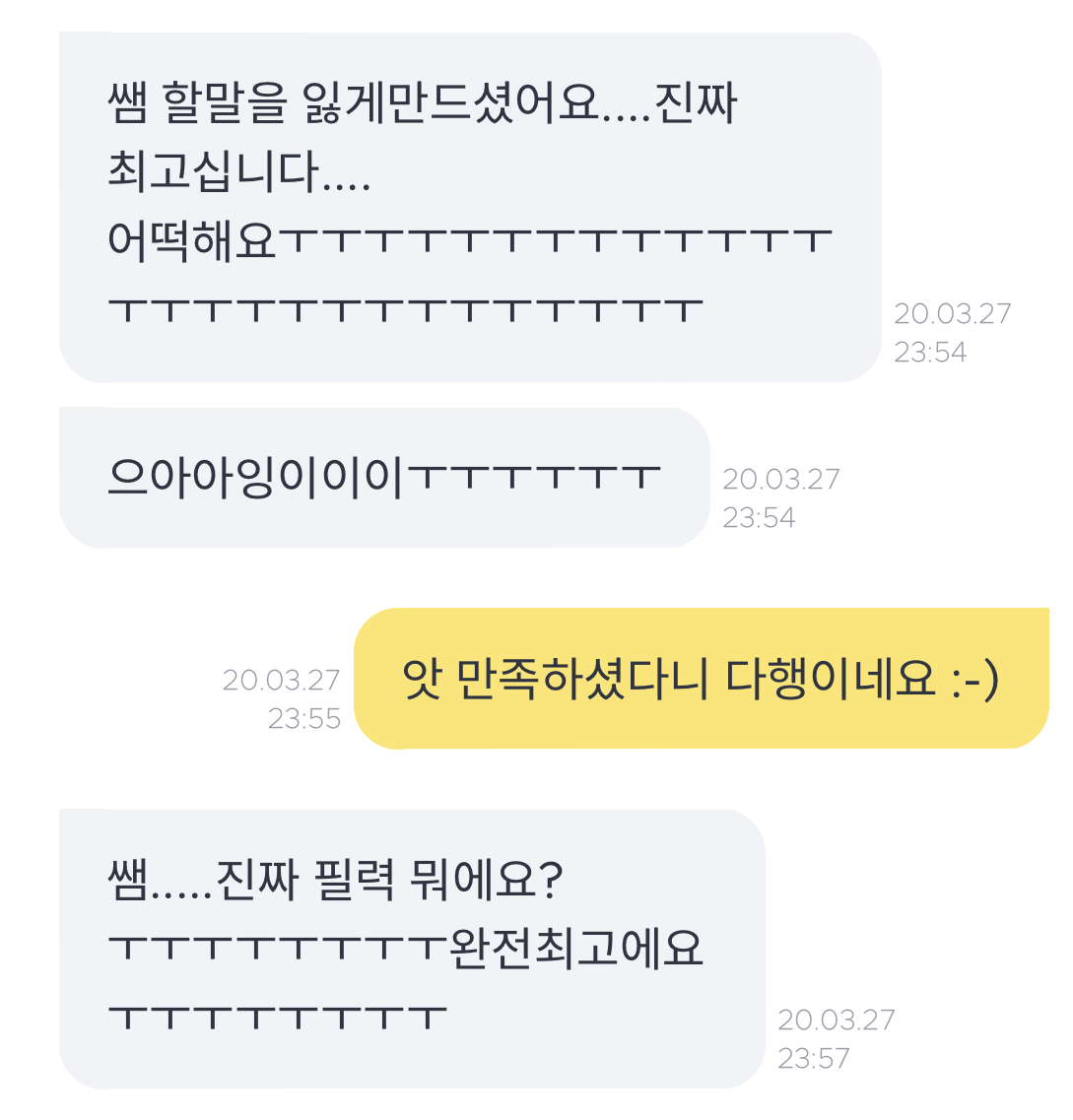This screenshot has width=1073, height=1120.
Task: Click the 23:54 time beside "으아아잉이이이" message
Action: click(x=759, y=518)
